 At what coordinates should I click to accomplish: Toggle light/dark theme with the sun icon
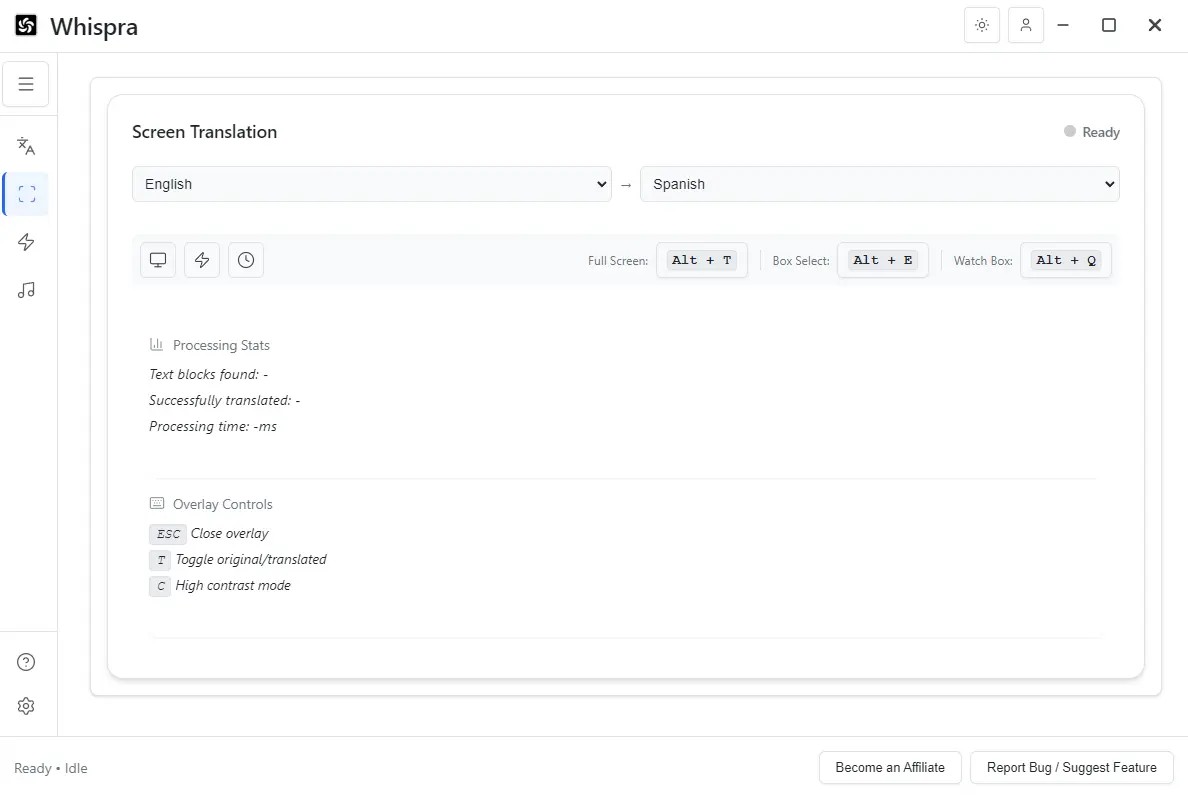pos(981,25)
